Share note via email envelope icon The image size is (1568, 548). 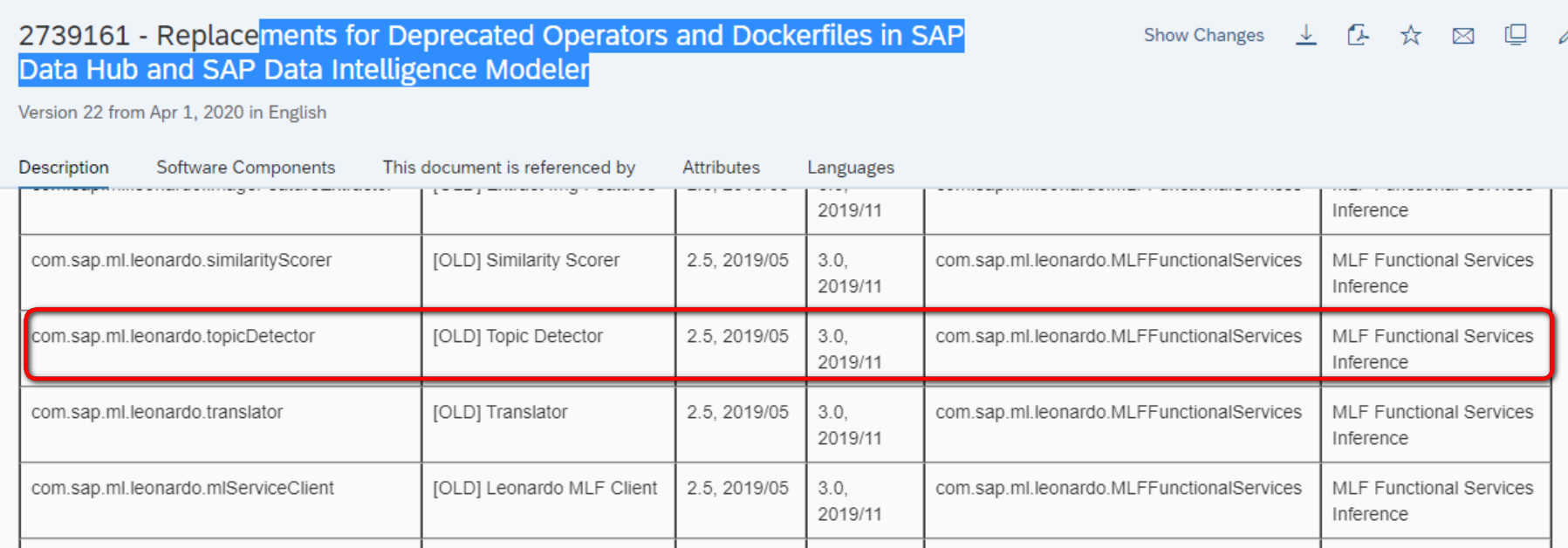(x=1463, y=36)
